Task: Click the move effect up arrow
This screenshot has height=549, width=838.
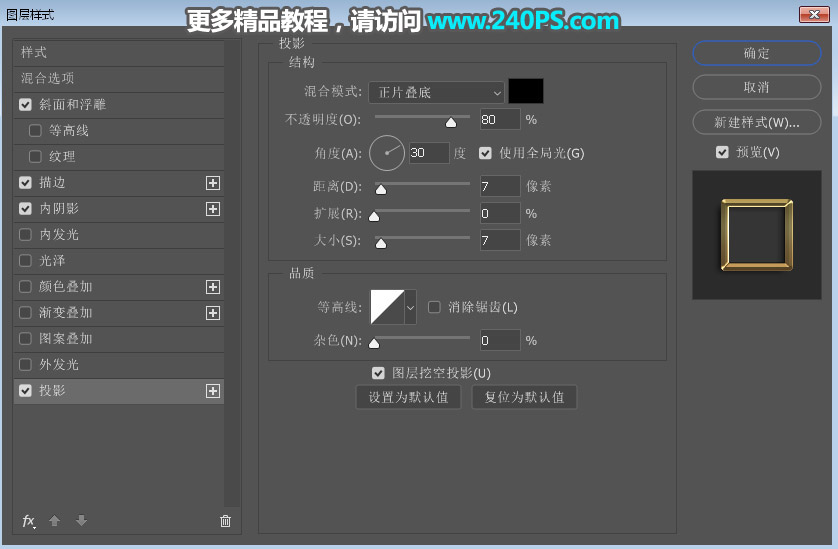Action: pyautogui.click(x=55, y=521)
